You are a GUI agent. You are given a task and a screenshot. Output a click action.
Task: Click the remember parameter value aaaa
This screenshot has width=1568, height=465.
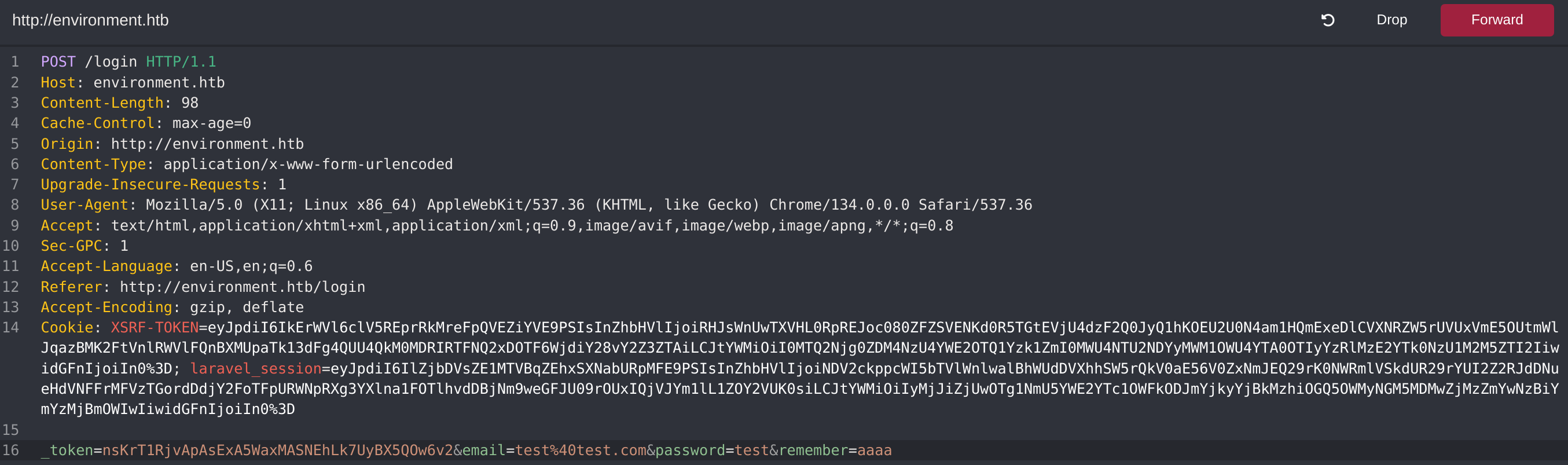875,451
